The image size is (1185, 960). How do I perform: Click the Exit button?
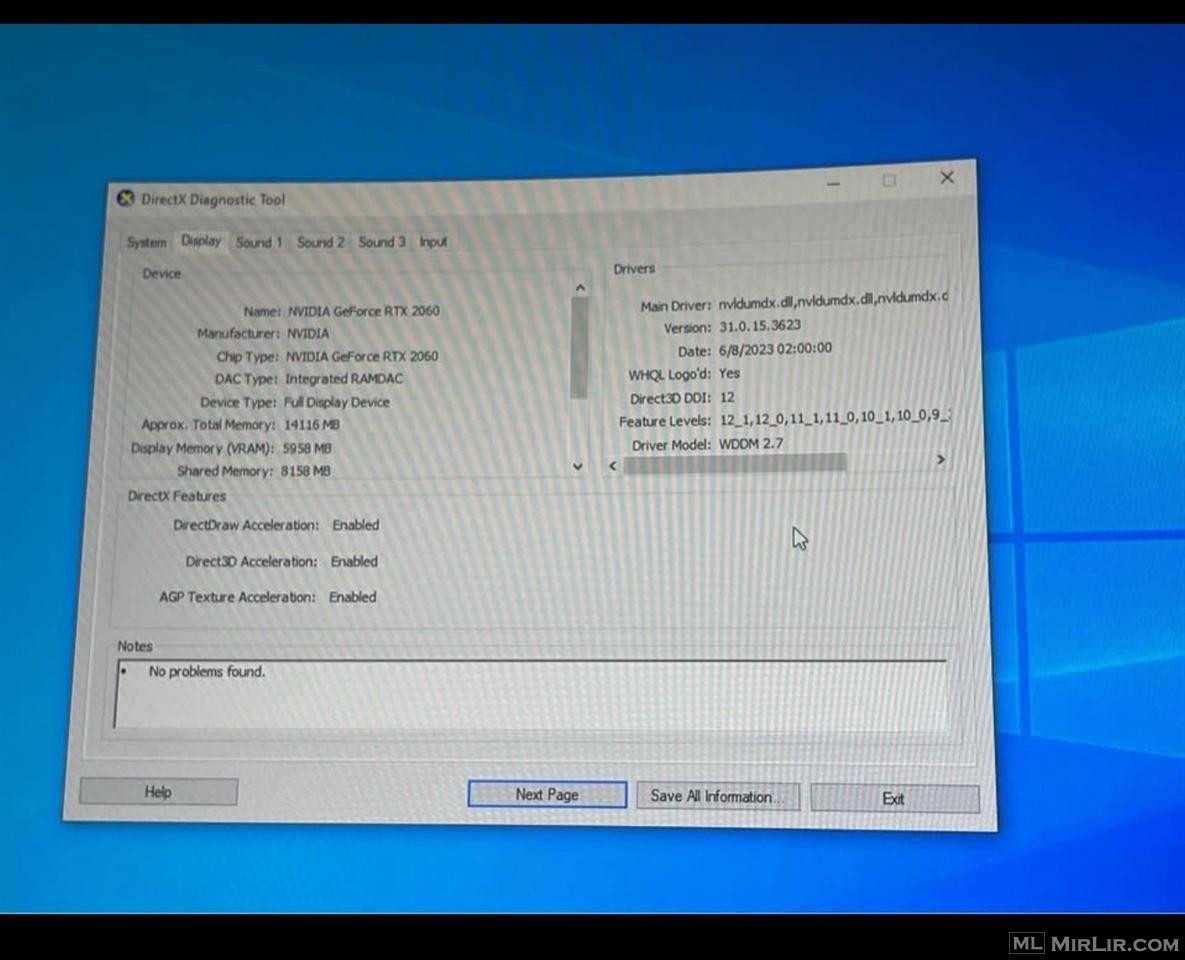point(894,798)
